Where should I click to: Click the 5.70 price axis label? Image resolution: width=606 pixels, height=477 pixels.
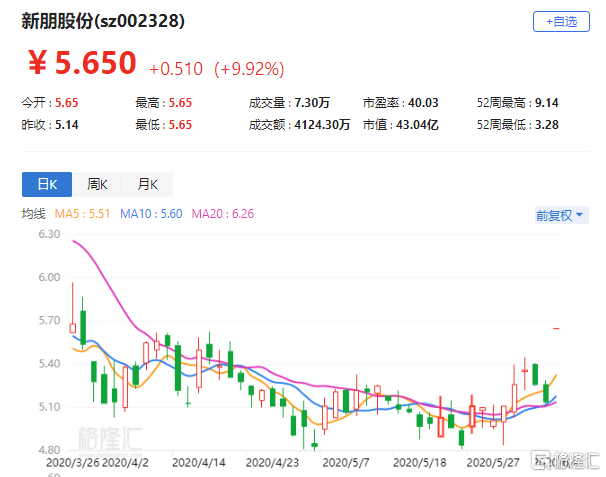click(49, 320)
